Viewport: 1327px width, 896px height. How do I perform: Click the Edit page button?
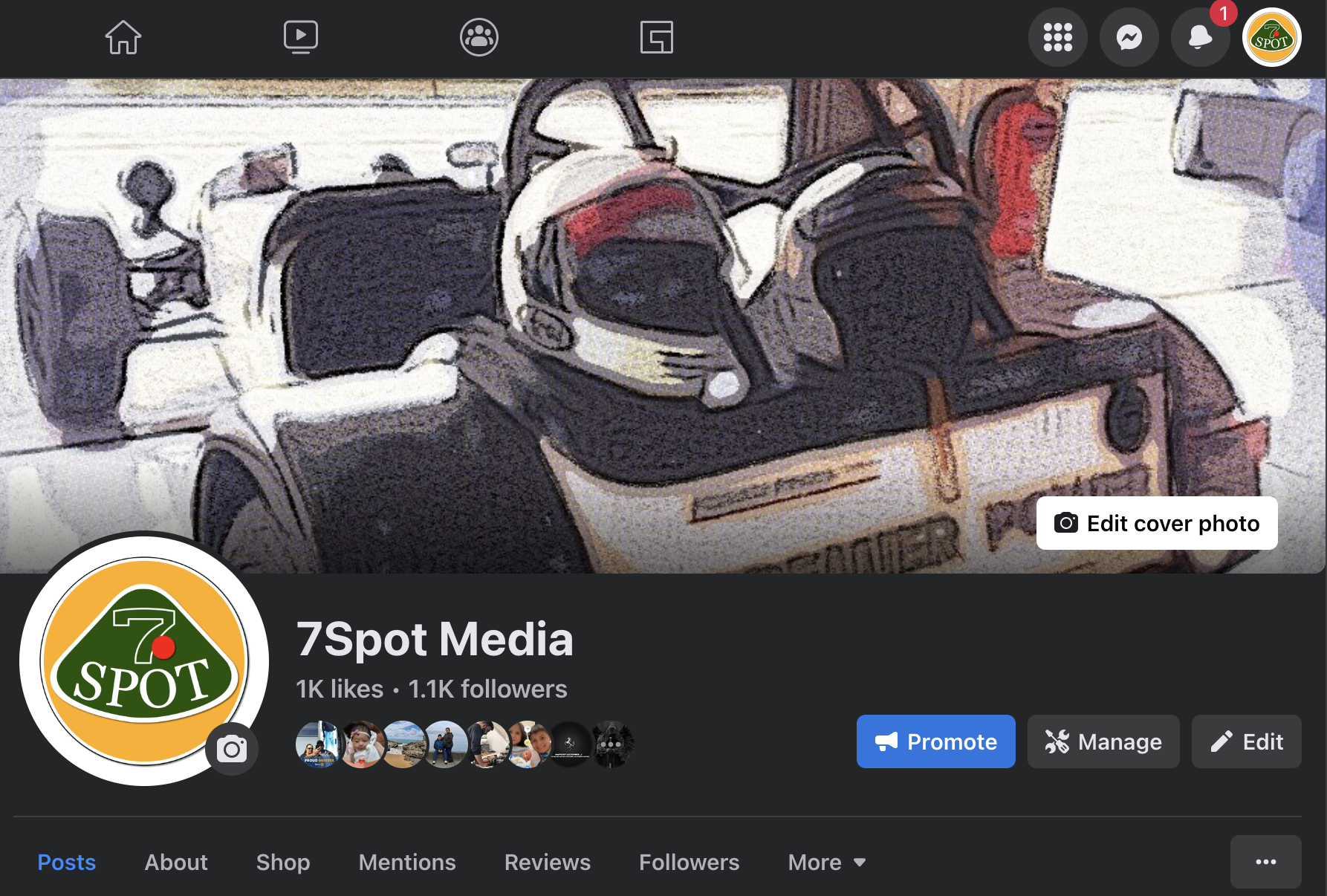(1246, 741)
